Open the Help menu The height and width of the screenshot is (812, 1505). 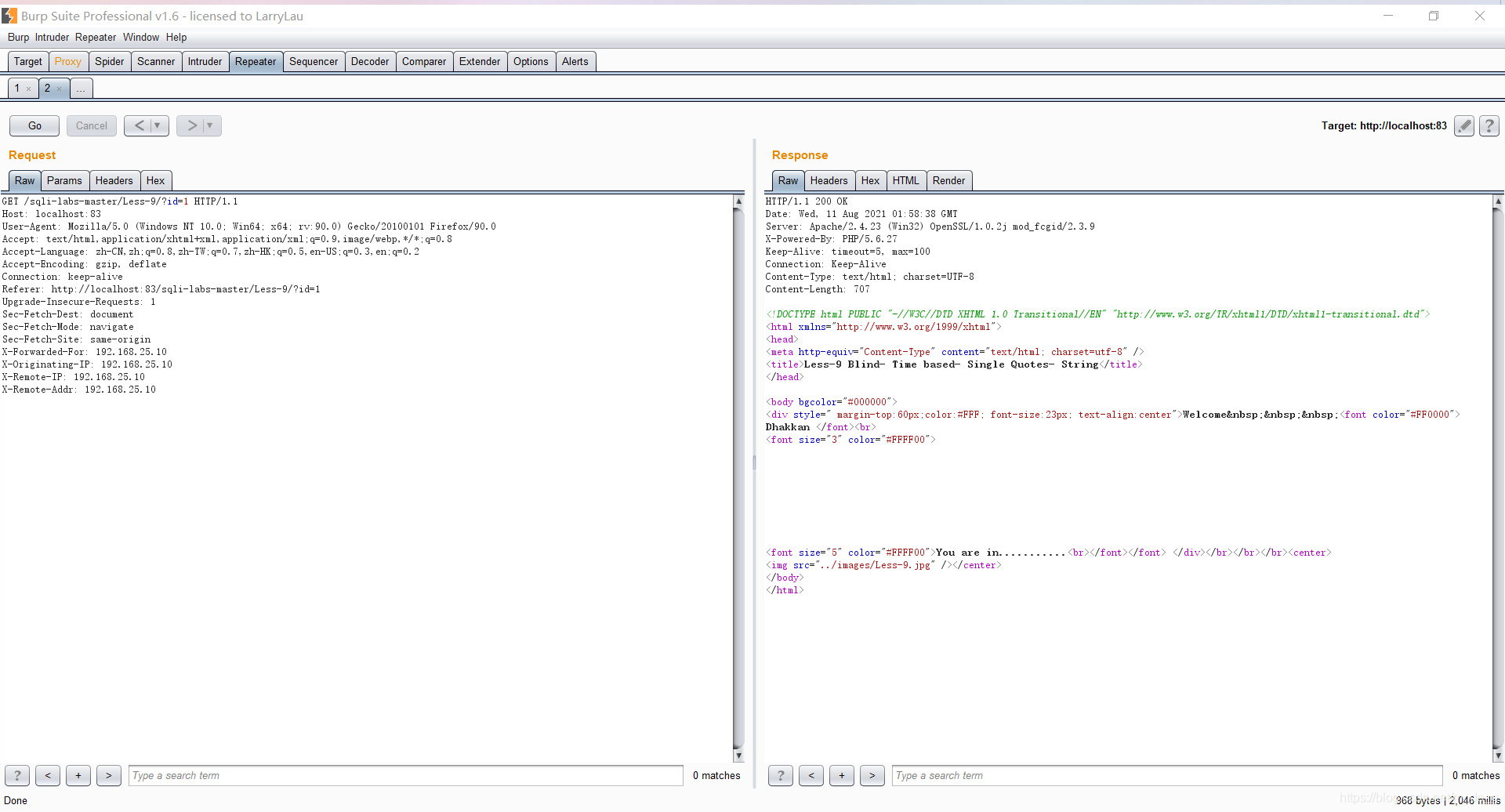[x=176, y=37]
